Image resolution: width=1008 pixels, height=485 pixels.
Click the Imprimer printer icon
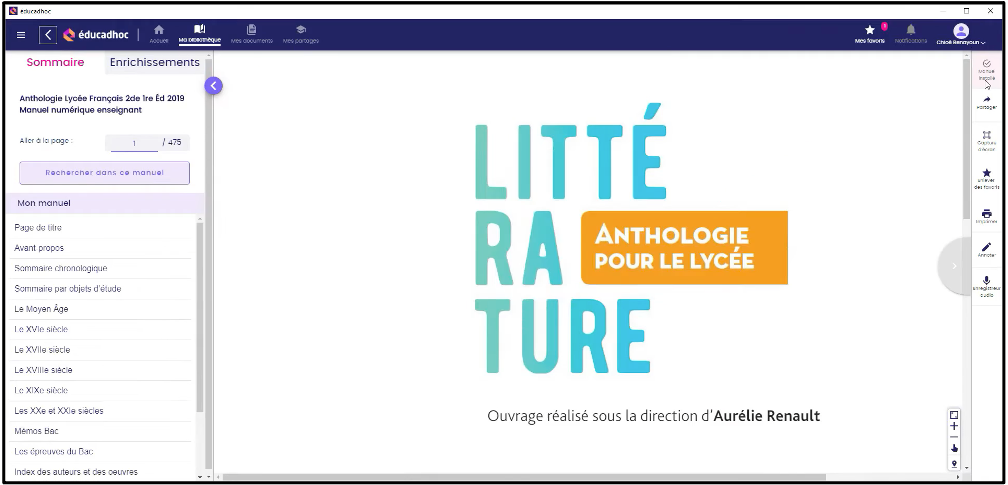pos(986,215)
